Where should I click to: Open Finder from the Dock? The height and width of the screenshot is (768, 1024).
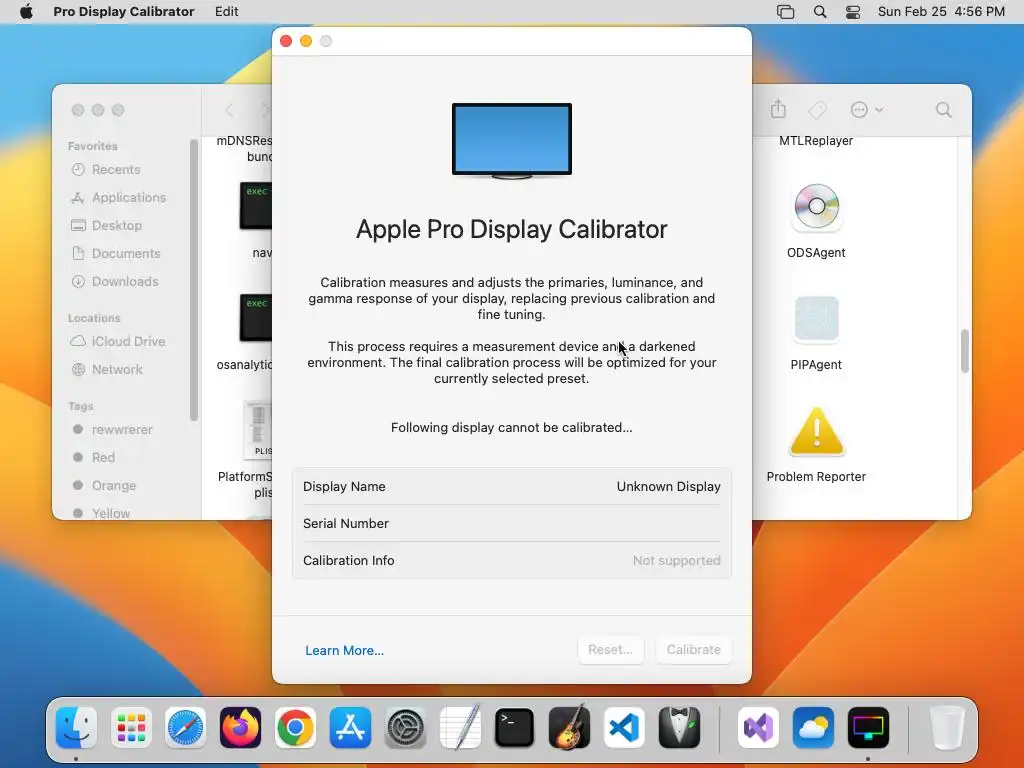pyautogui.click(x=76, y=728)
